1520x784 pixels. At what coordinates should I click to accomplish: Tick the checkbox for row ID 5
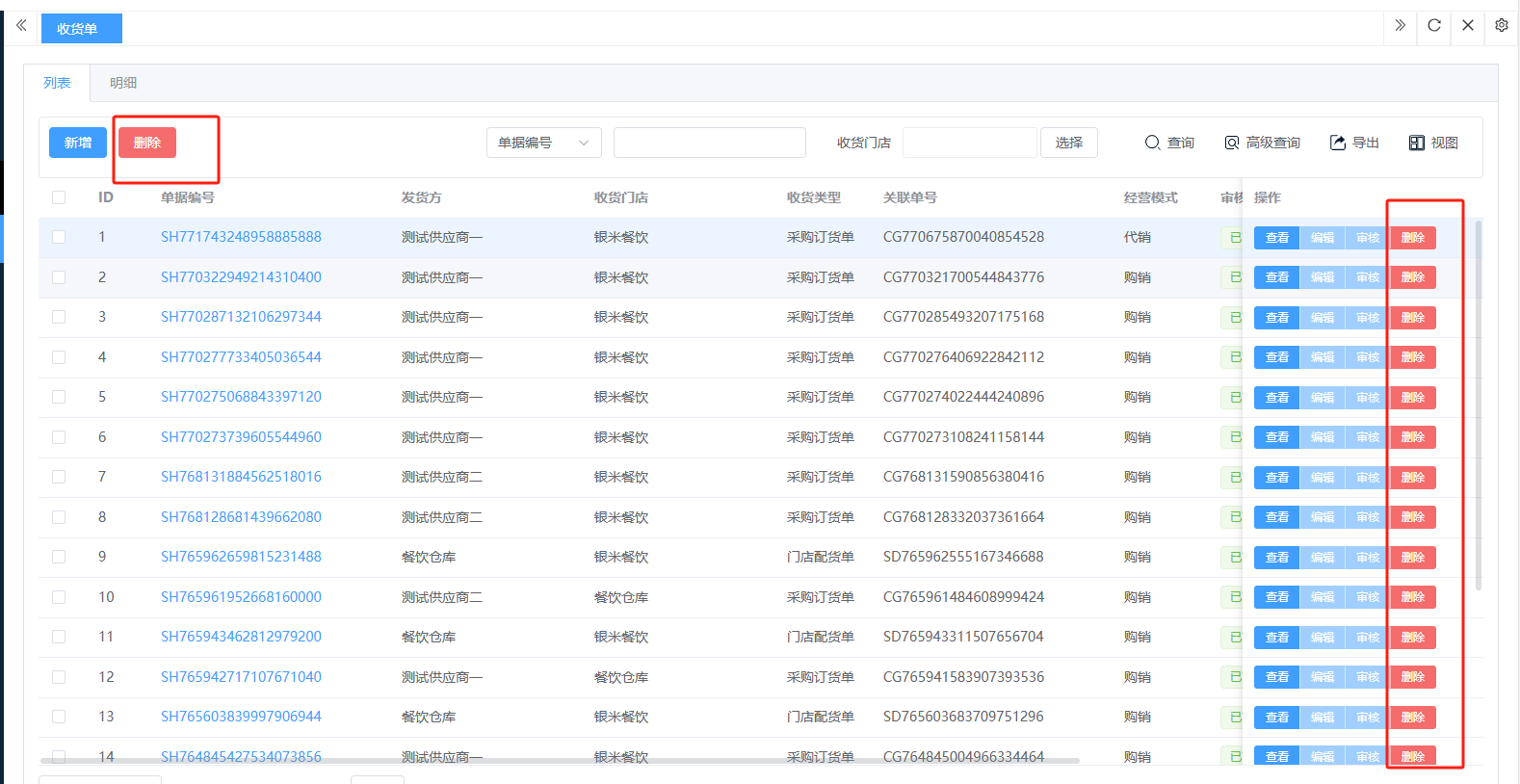coord(59,397)
